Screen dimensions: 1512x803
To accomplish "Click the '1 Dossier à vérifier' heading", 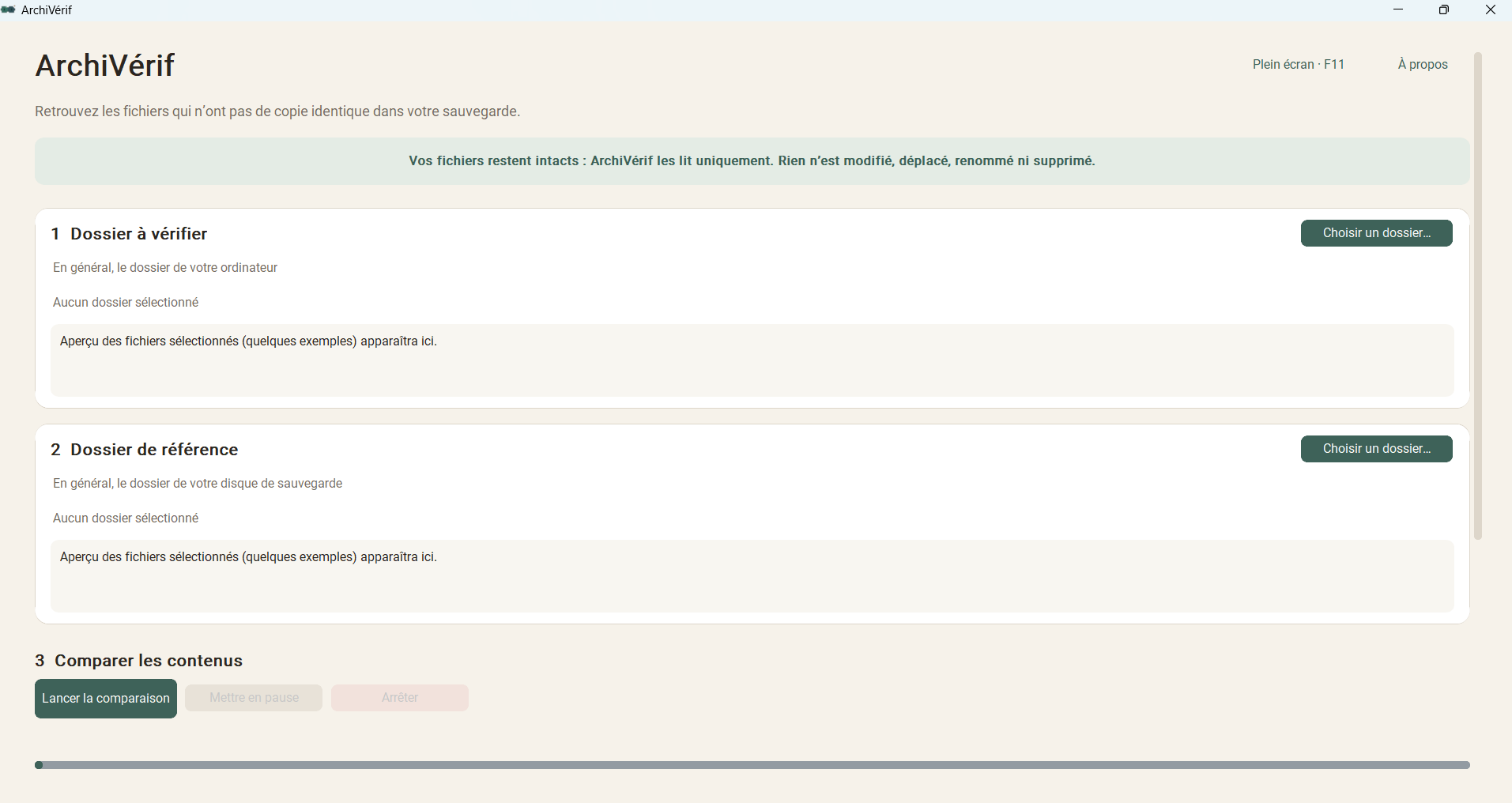I will [x=129, y=234].
